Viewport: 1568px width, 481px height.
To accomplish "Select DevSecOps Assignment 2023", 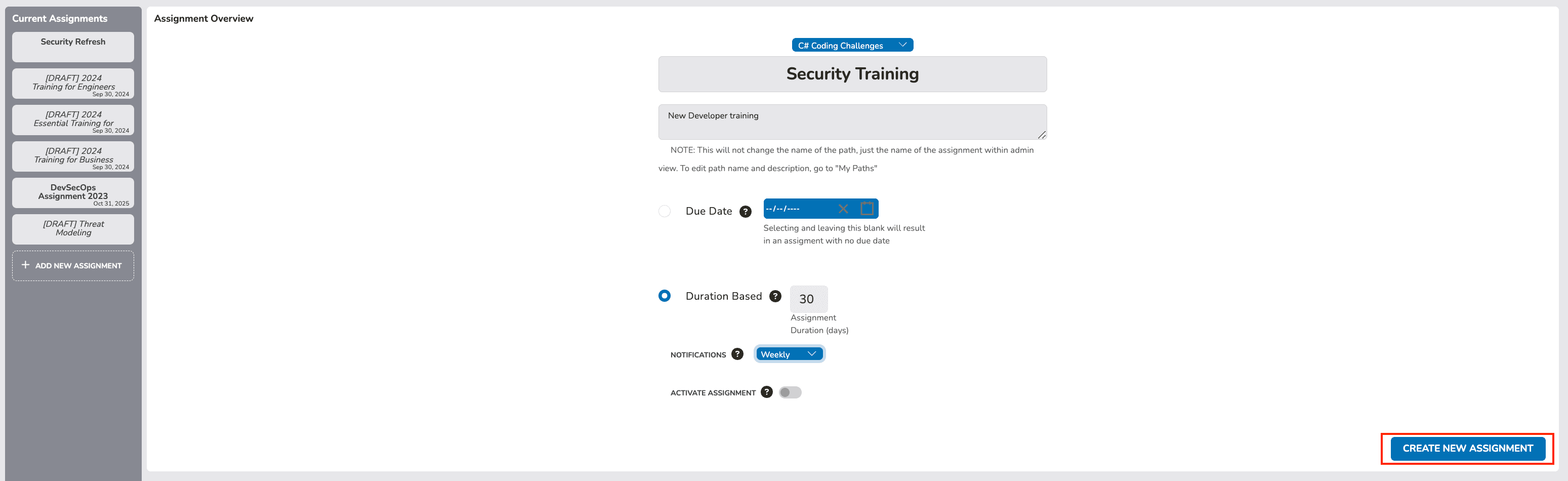I will [x=73, y=193].
